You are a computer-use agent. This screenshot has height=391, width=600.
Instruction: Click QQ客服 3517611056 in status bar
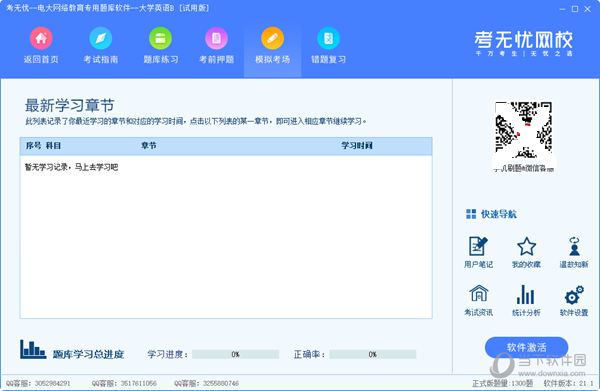[124, 383]
